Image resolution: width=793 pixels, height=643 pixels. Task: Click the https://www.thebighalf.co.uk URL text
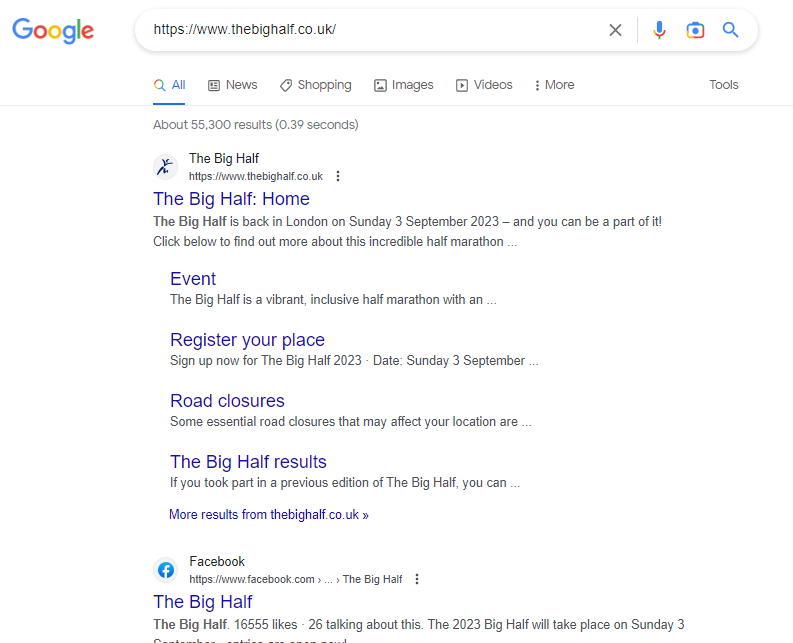[x=256, y=177]
